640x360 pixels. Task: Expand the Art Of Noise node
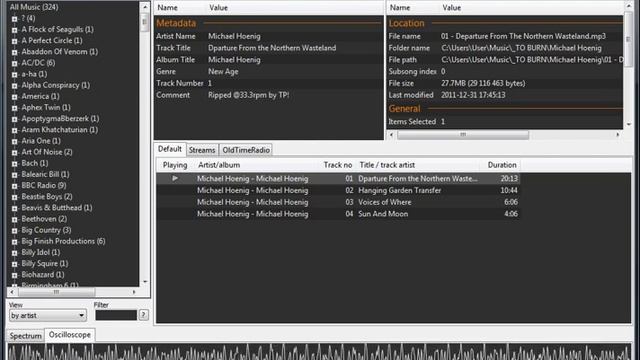click(x=14, y=152)
